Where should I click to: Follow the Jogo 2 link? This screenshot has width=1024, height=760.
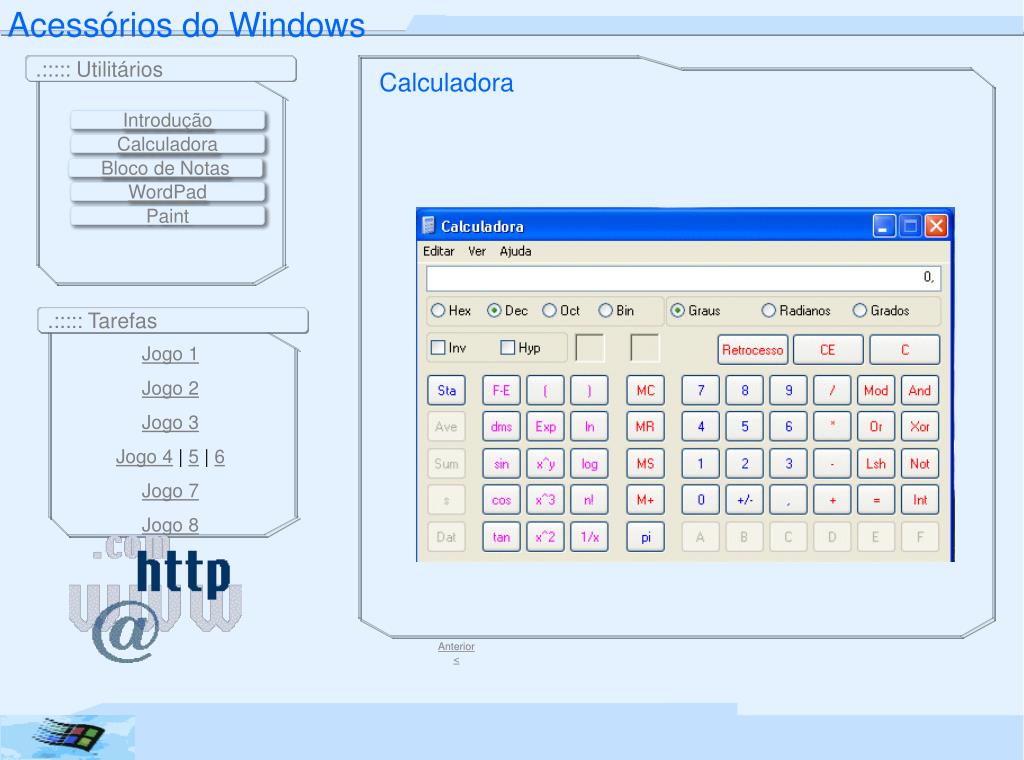pos(170,388)
